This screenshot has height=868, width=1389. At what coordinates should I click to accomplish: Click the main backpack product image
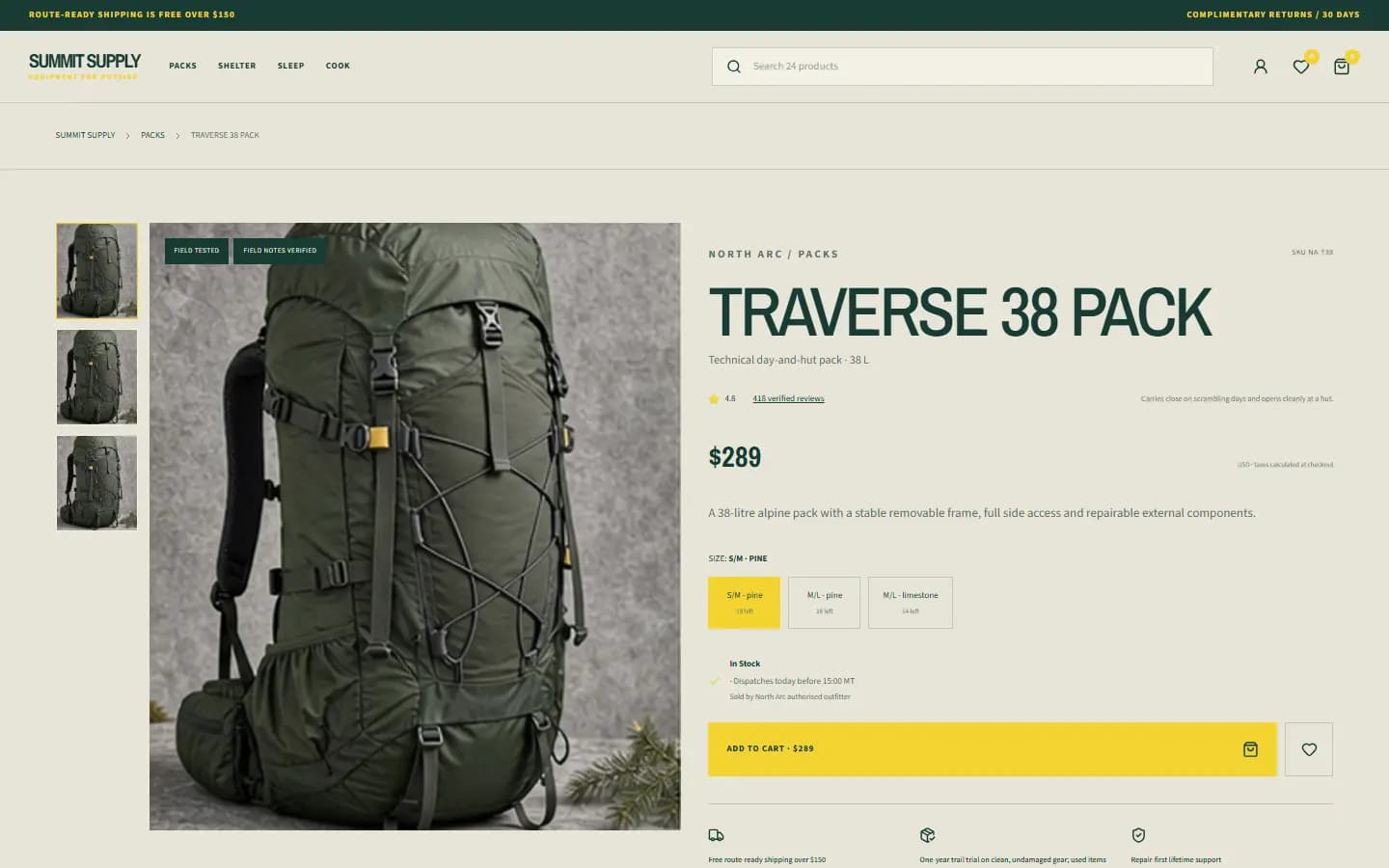415,527
